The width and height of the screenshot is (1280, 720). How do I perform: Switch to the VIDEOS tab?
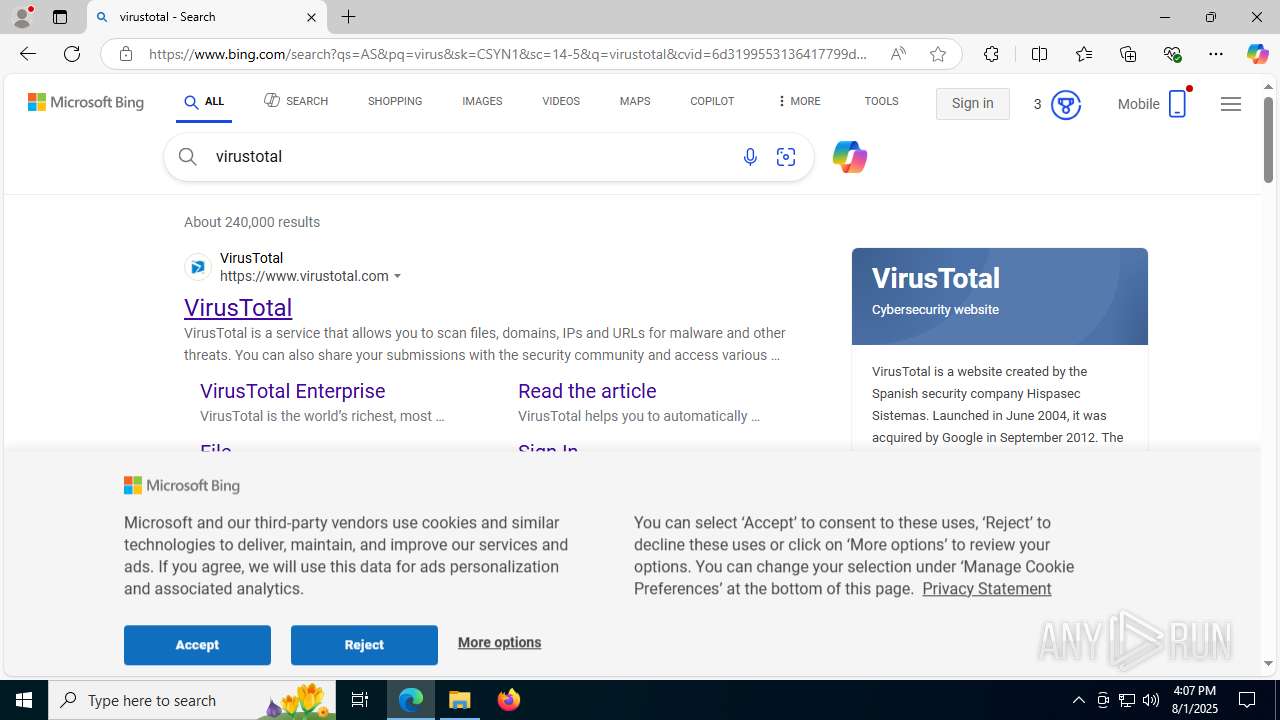click(561, 101)
